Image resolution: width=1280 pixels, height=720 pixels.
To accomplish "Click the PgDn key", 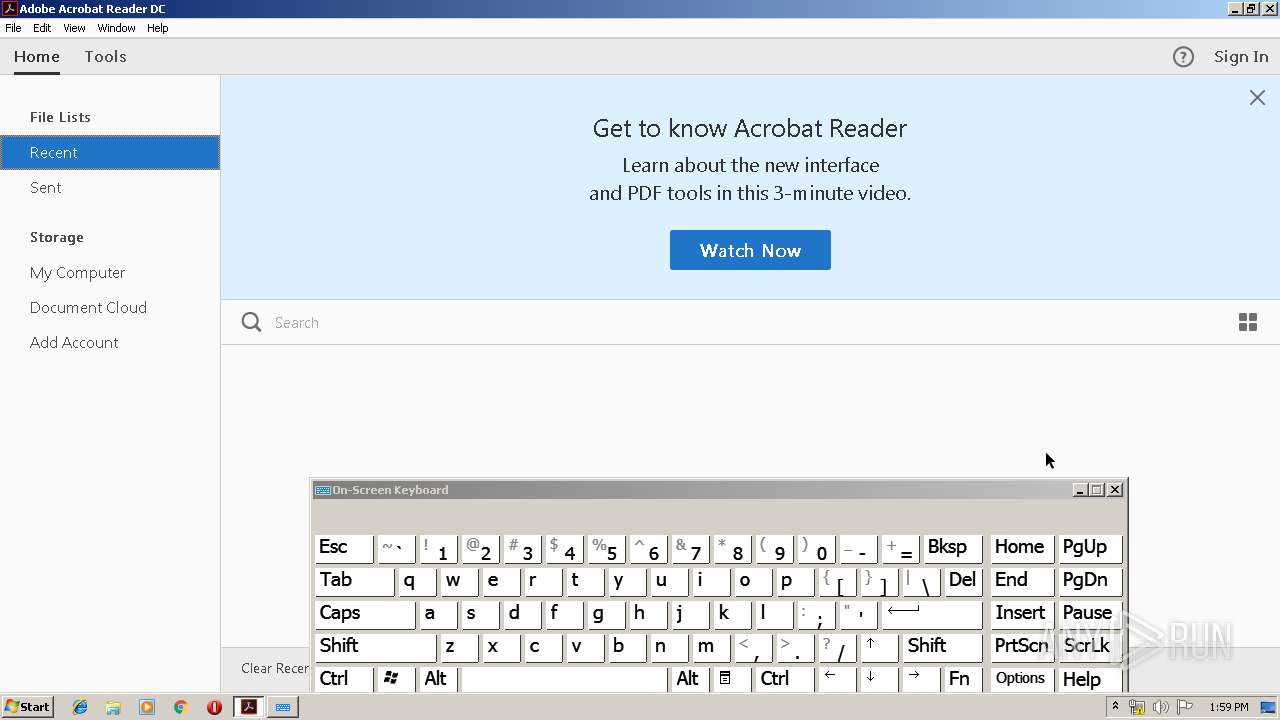I will pyautogui.click(x=1090, y=580).
